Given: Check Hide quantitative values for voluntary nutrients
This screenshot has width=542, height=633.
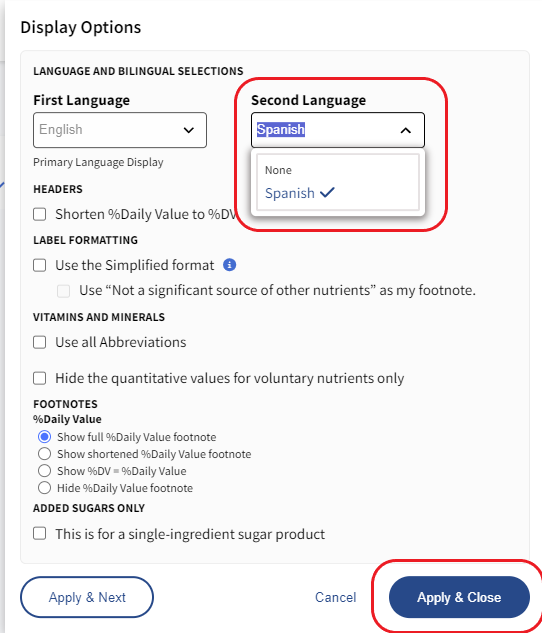Looking at the screenshot, I should pyautogui.click(x=40, y=378).
